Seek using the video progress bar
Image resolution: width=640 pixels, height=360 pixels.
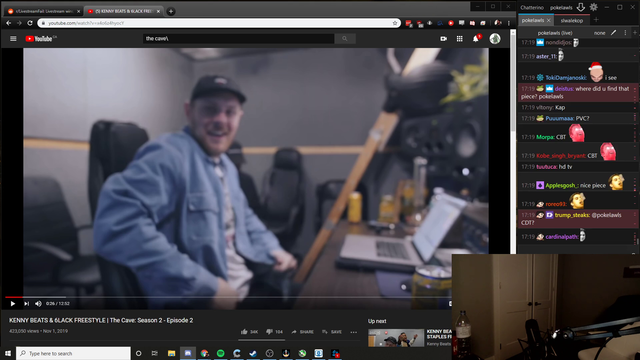229,297
